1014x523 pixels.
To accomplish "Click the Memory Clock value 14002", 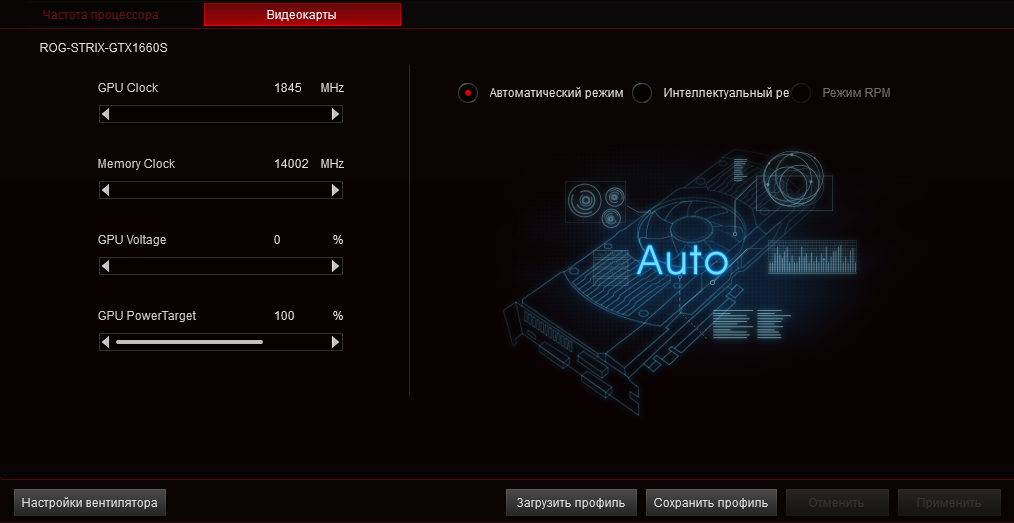I will [291, 164].
